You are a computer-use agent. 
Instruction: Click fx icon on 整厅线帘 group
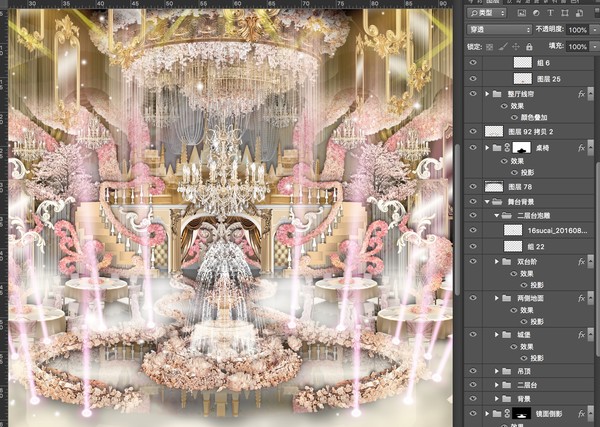(x=582, y=94)
